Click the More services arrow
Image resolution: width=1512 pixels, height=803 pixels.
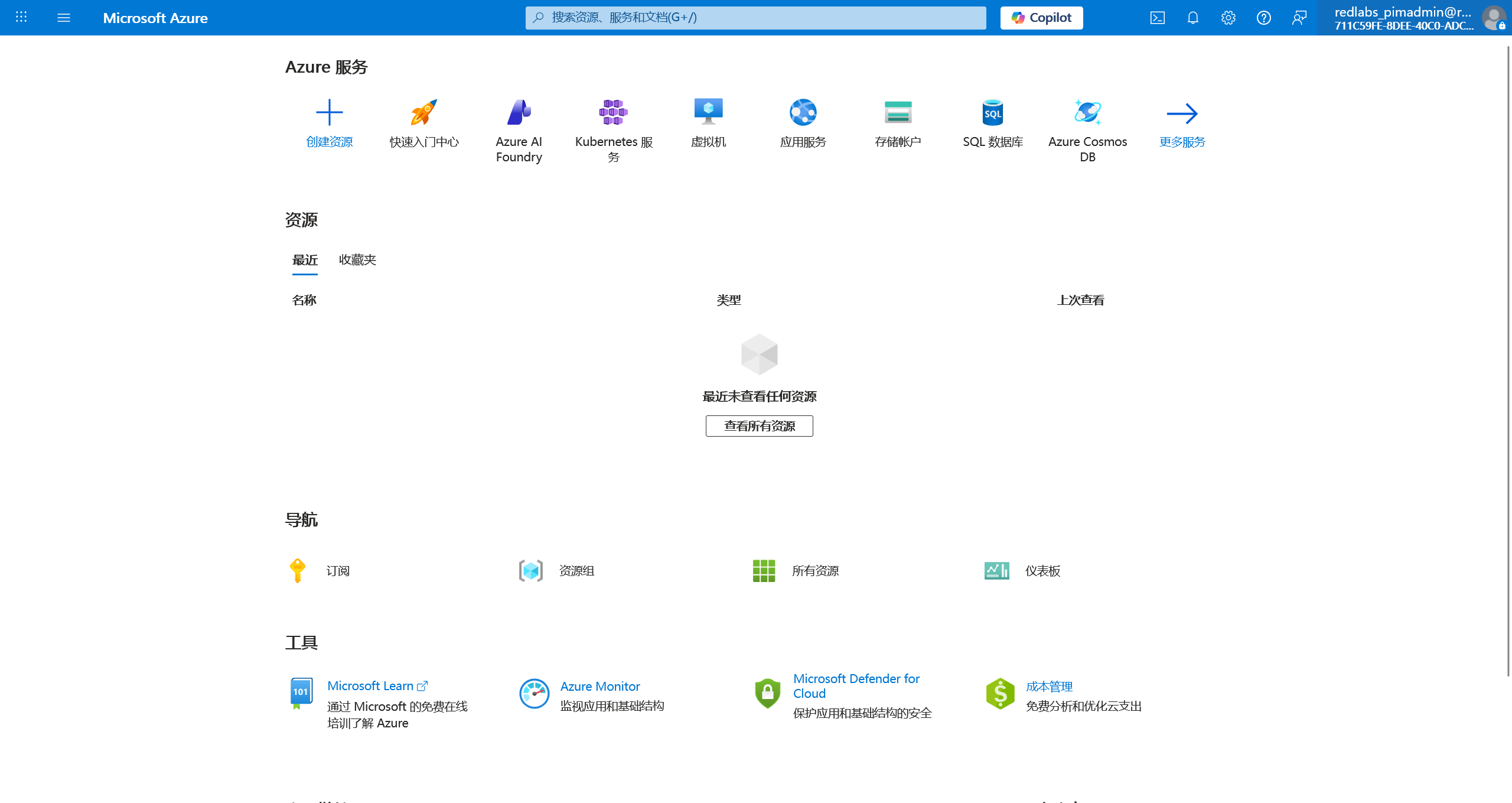[1182, 113]
